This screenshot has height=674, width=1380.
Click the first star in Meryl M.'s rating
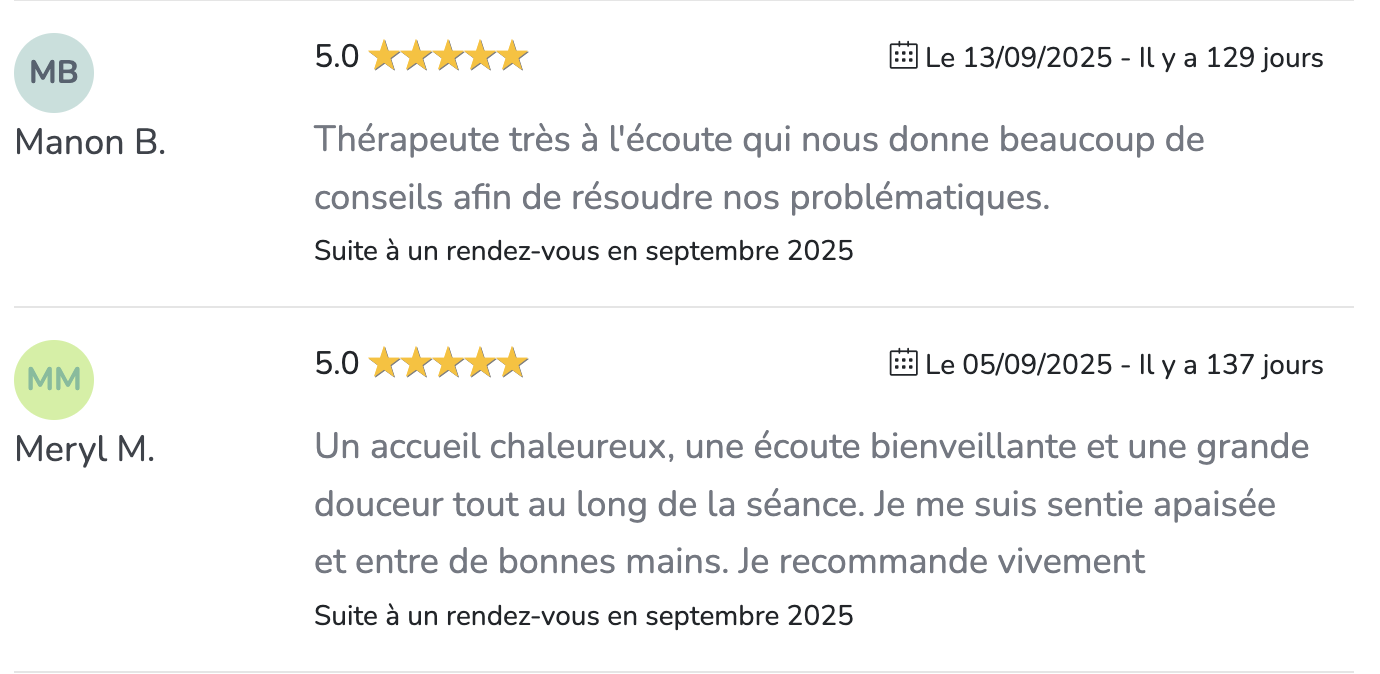pos(385,364)
